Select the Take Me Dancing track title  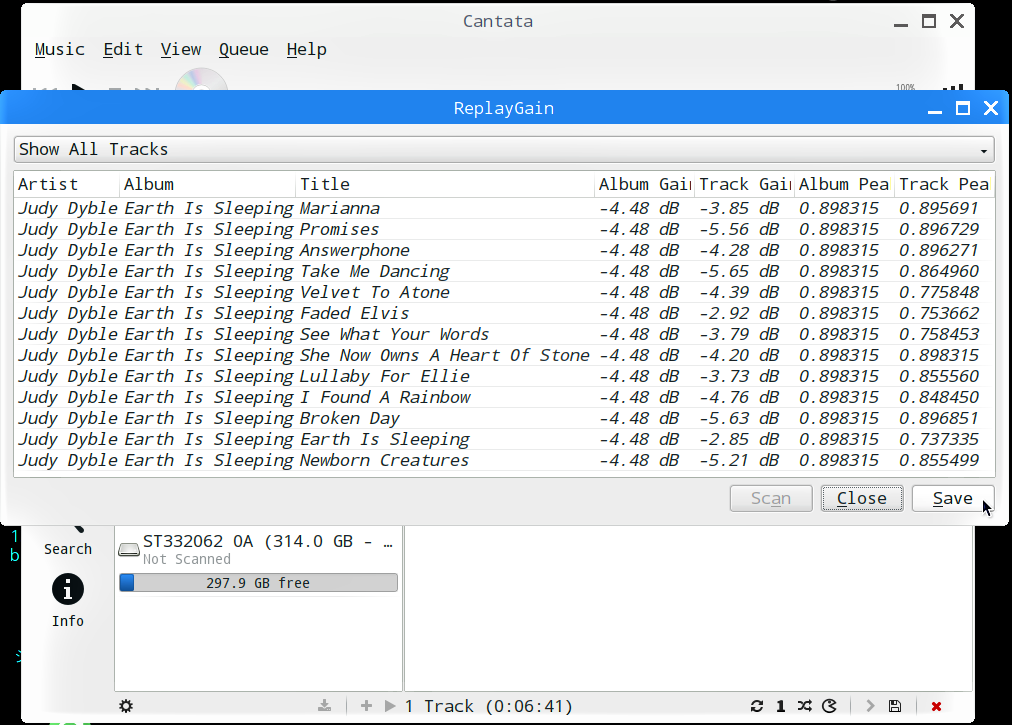pyautogui.click(x=374, y=272)
